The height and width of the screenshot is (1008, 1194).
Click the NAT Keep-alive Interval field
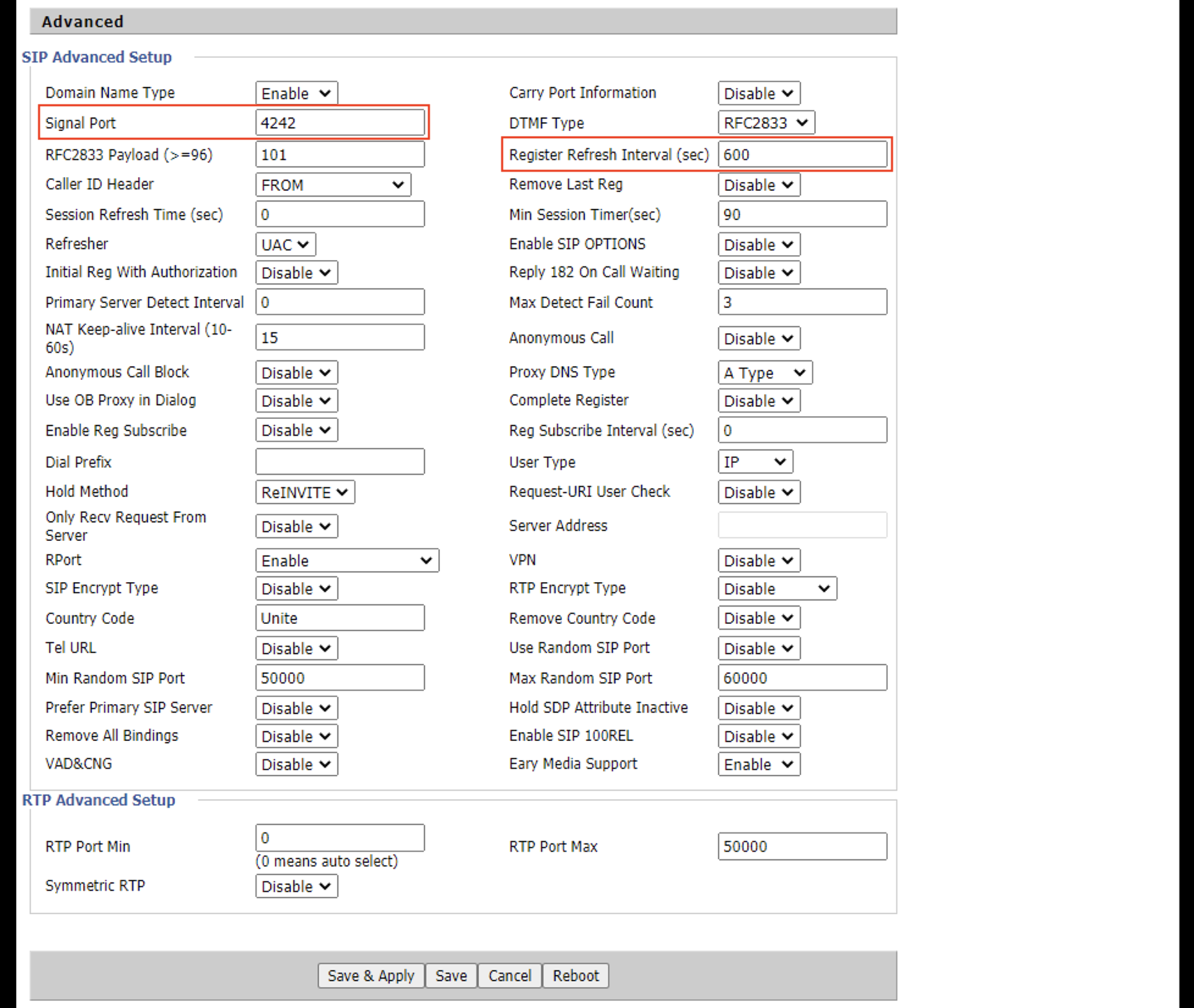coord(340,337)
